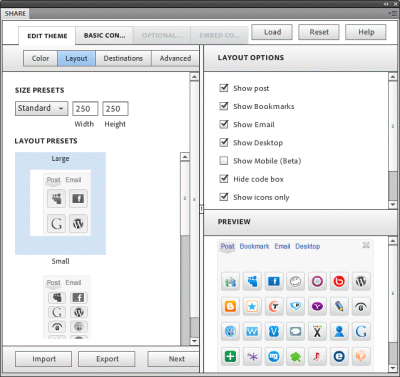Screen dimensions: 400x377
Task: Open Help
Action: (366, 32)
